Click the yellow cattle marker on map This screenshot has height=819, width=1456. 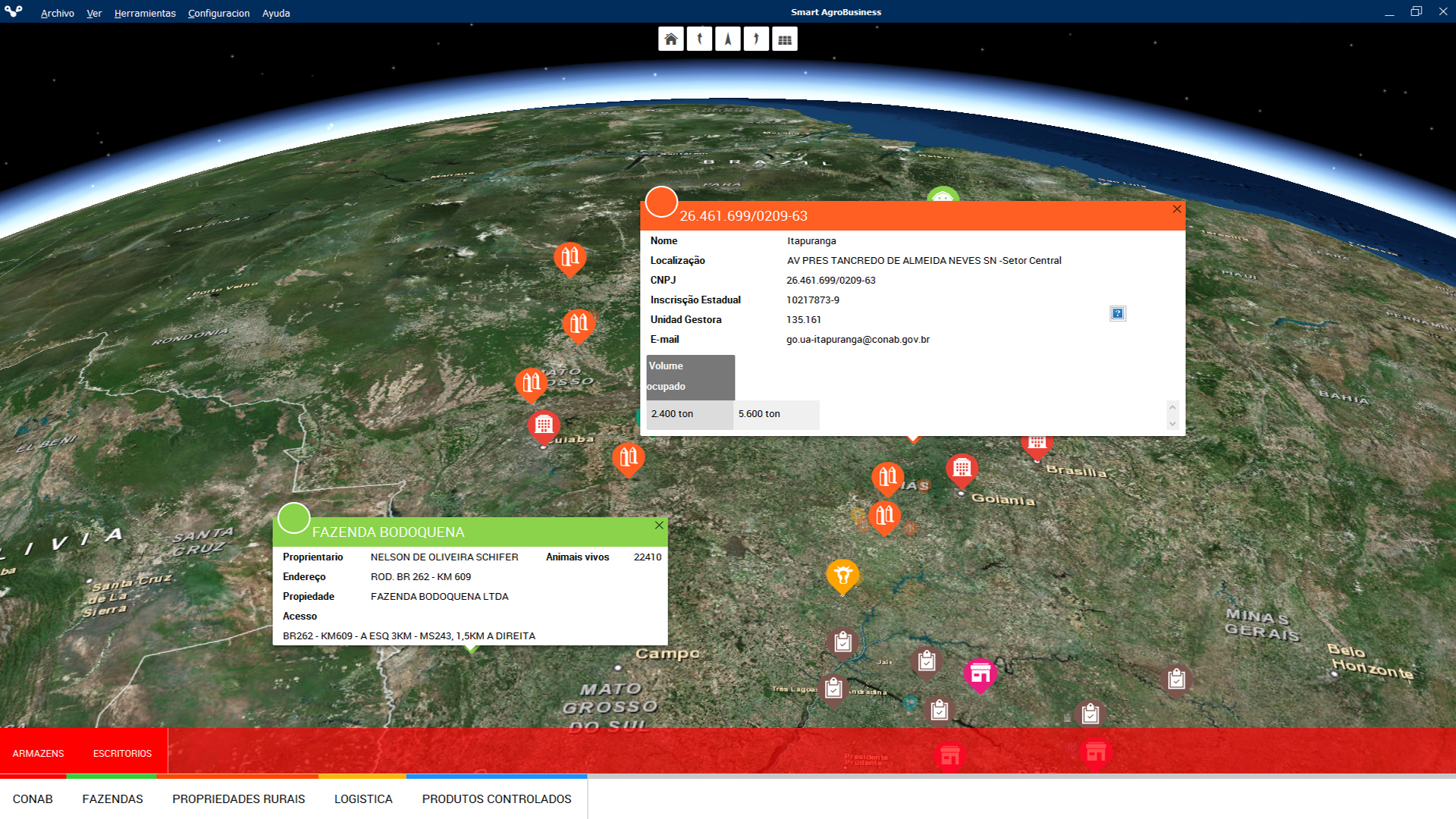pos(842,576)
